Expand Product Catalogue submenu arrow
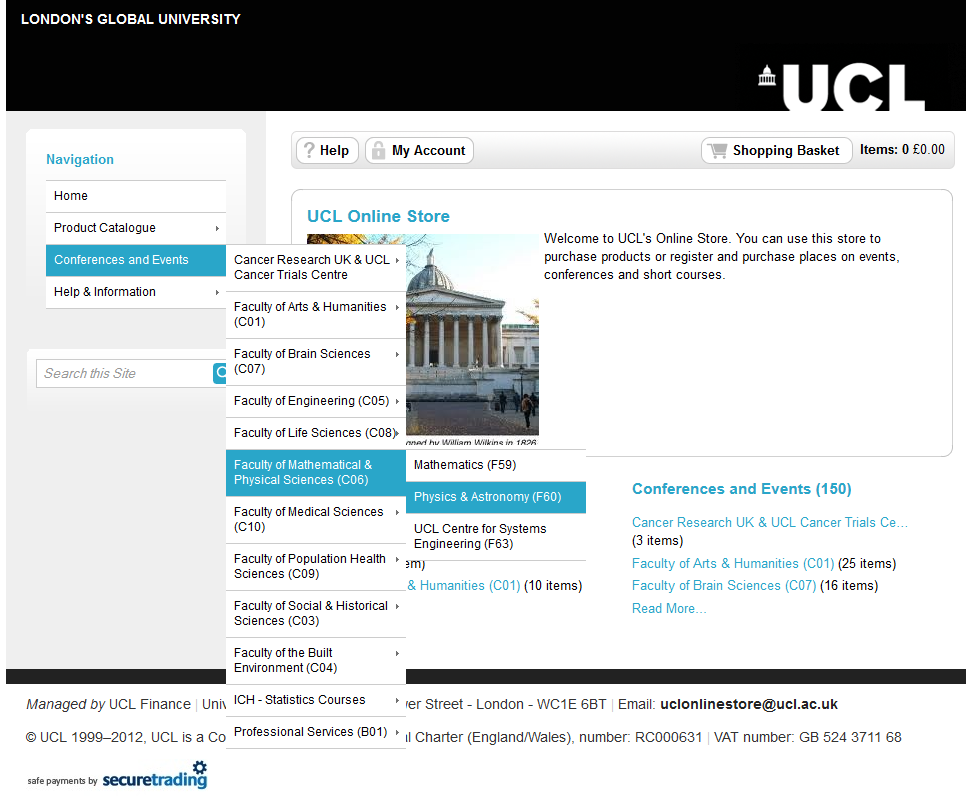Viewport: 972px width, 800px height. pyautogui.click(x=217, y=228)
